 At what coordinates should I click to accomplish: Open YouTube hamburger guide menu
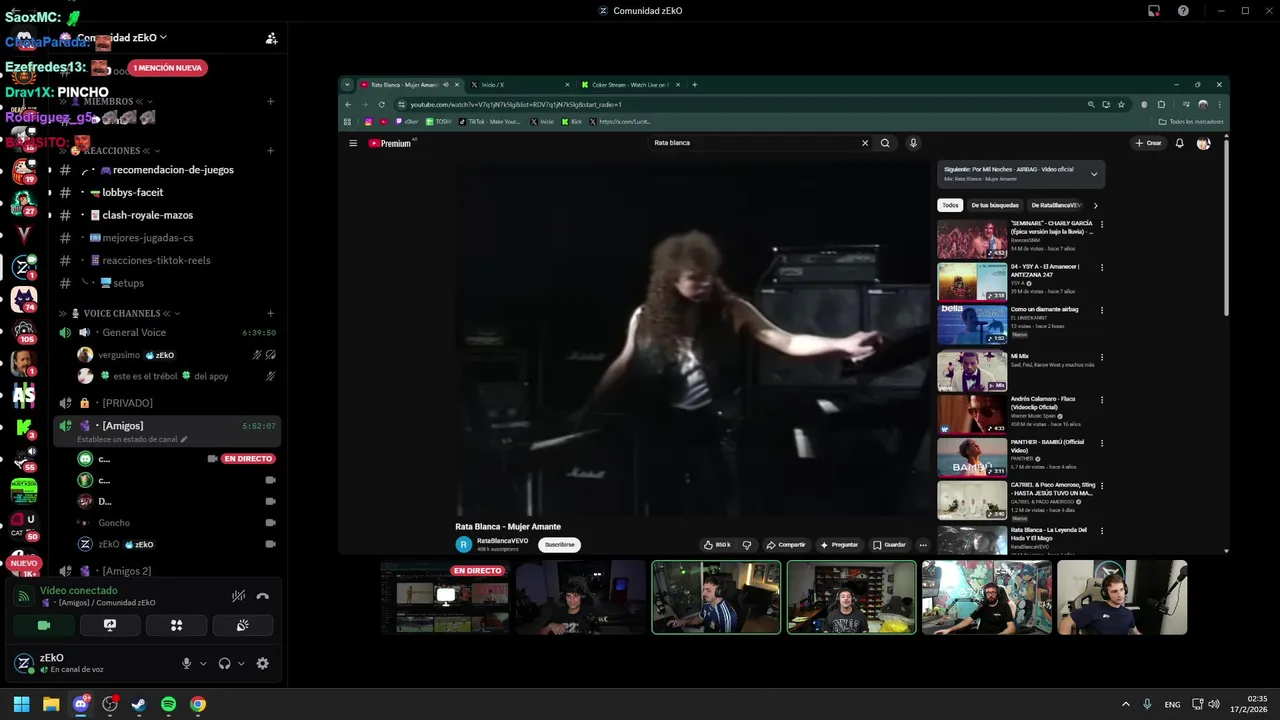click(353, 143)
